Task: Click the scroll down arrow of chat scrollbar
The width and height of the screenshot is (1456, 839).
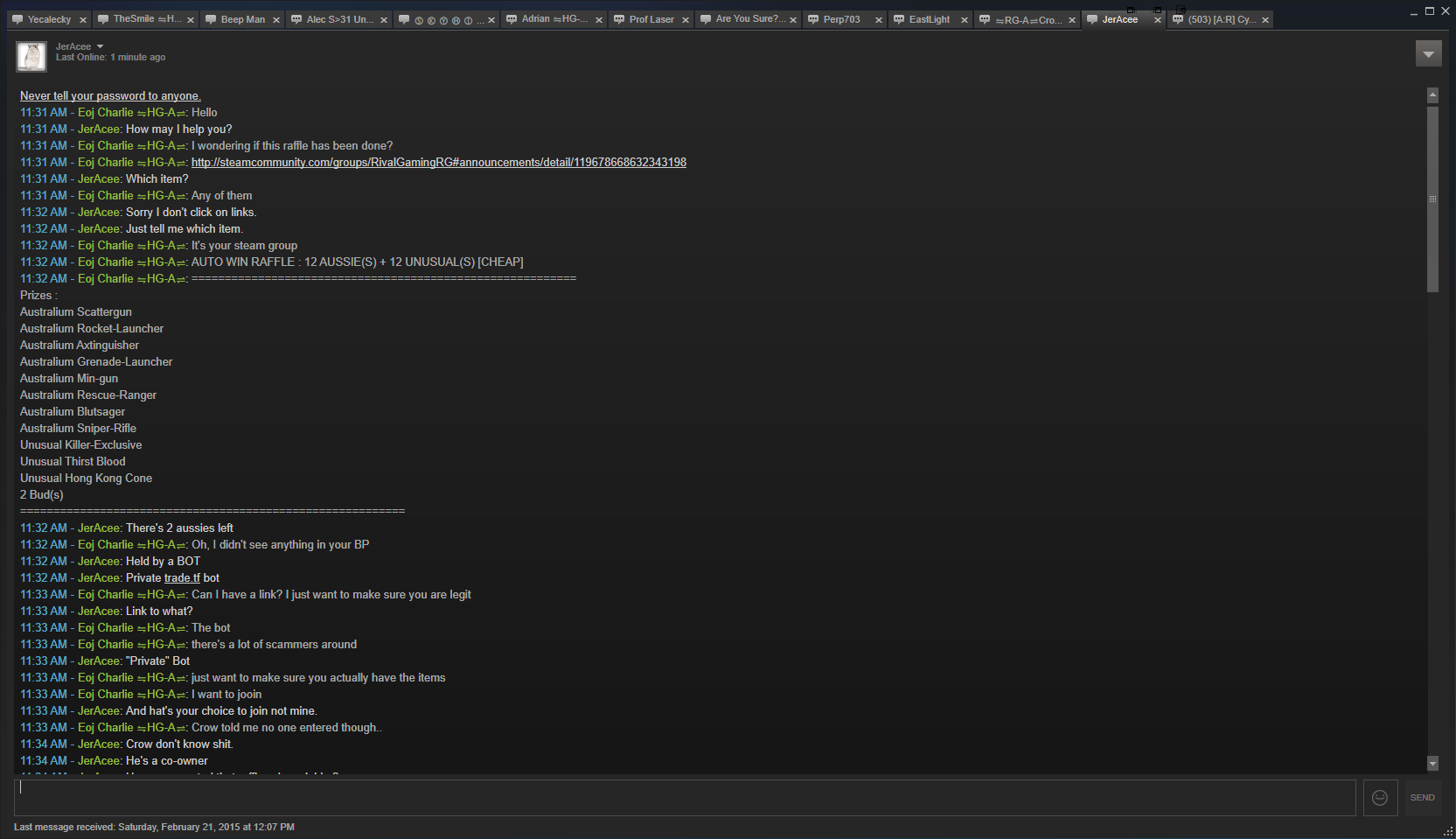Action: pyautogui.click(x=1432, y=764)
